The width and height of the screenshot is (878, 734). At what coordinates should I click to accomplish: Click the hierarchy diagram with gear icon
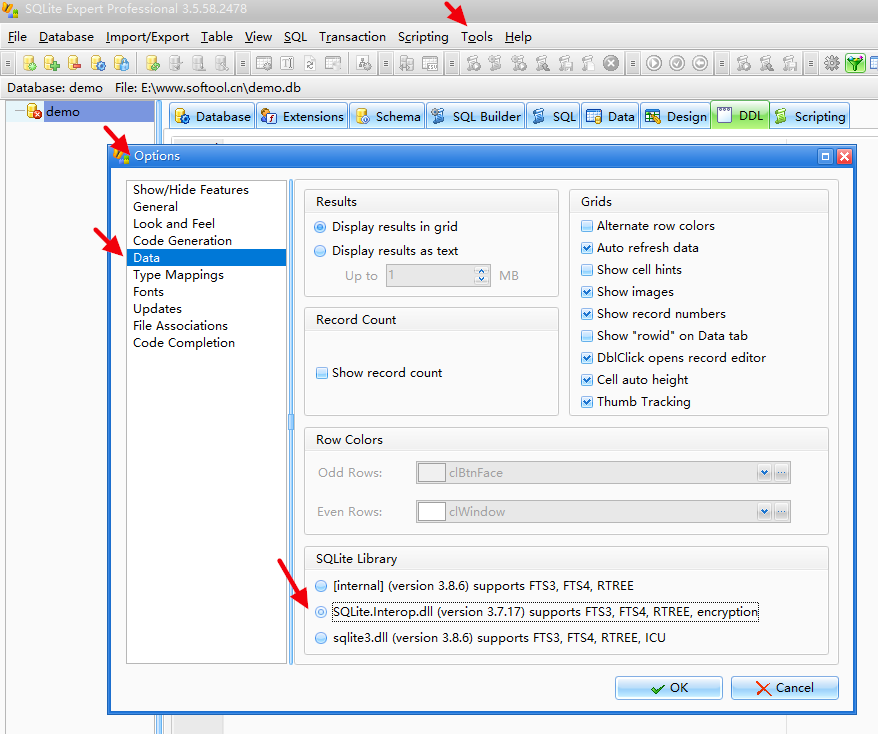click(364, 63)
